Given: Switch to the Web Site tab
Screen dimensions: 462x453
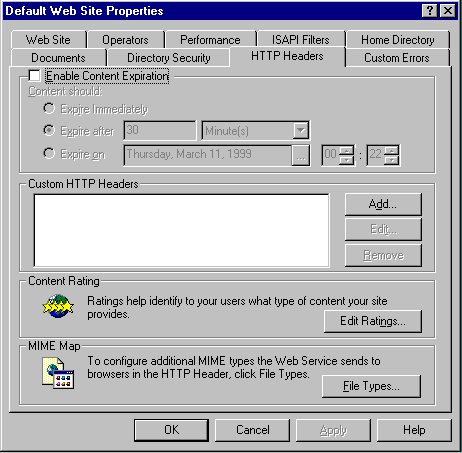Looking at the screenshot, I should 49,40.
